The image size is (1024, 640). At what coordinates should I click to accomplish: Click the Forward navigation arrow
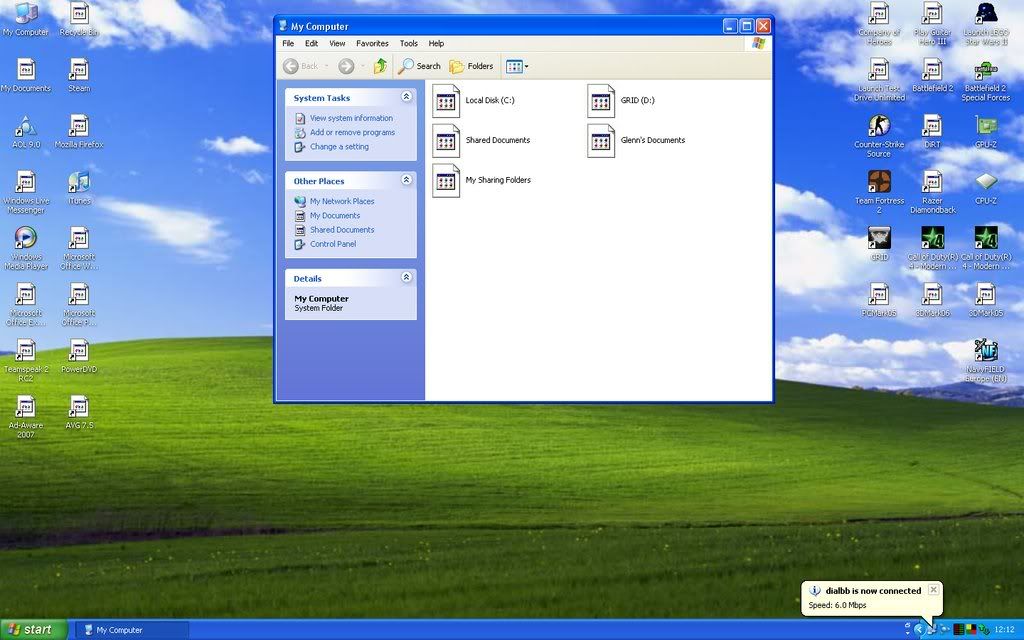pos(346,66)
